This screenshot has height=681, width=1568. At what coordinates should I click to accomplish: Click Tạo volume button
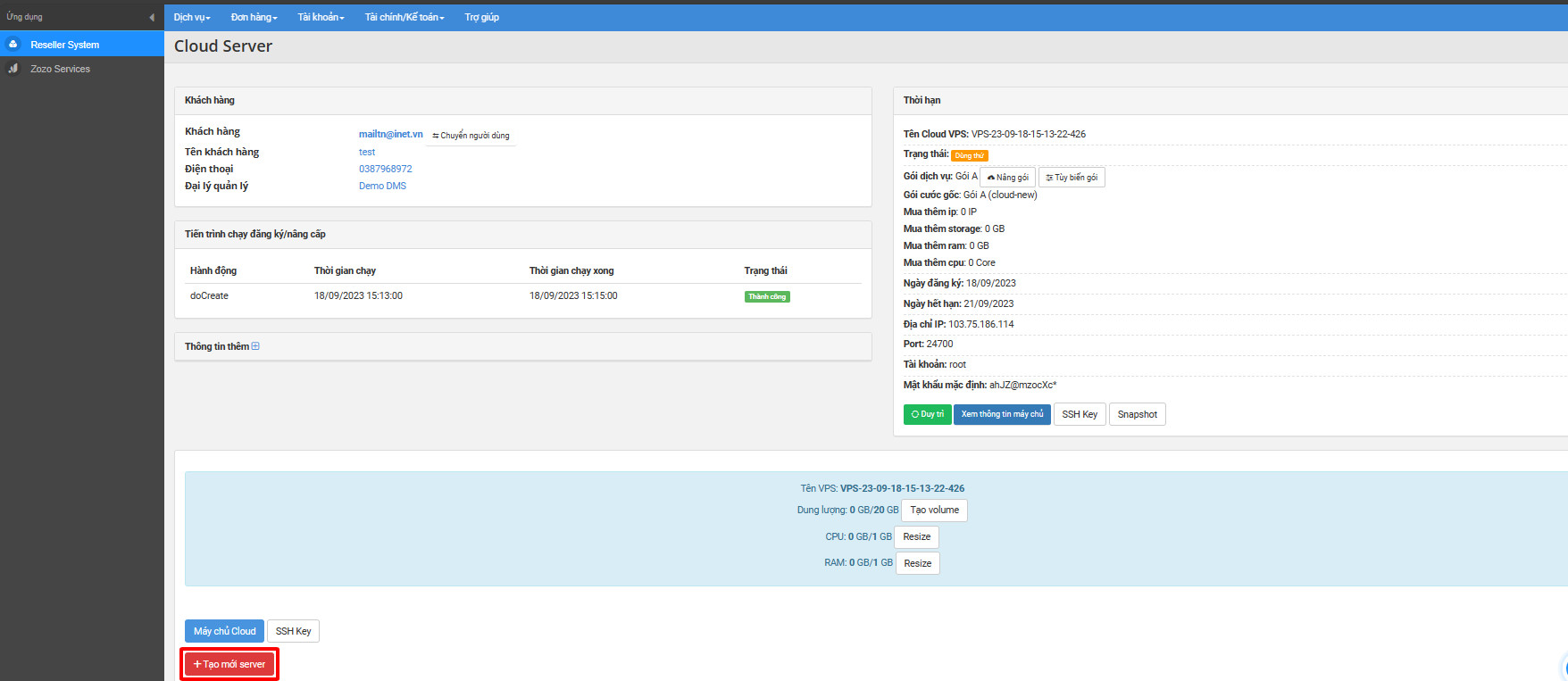coord(935,511)
